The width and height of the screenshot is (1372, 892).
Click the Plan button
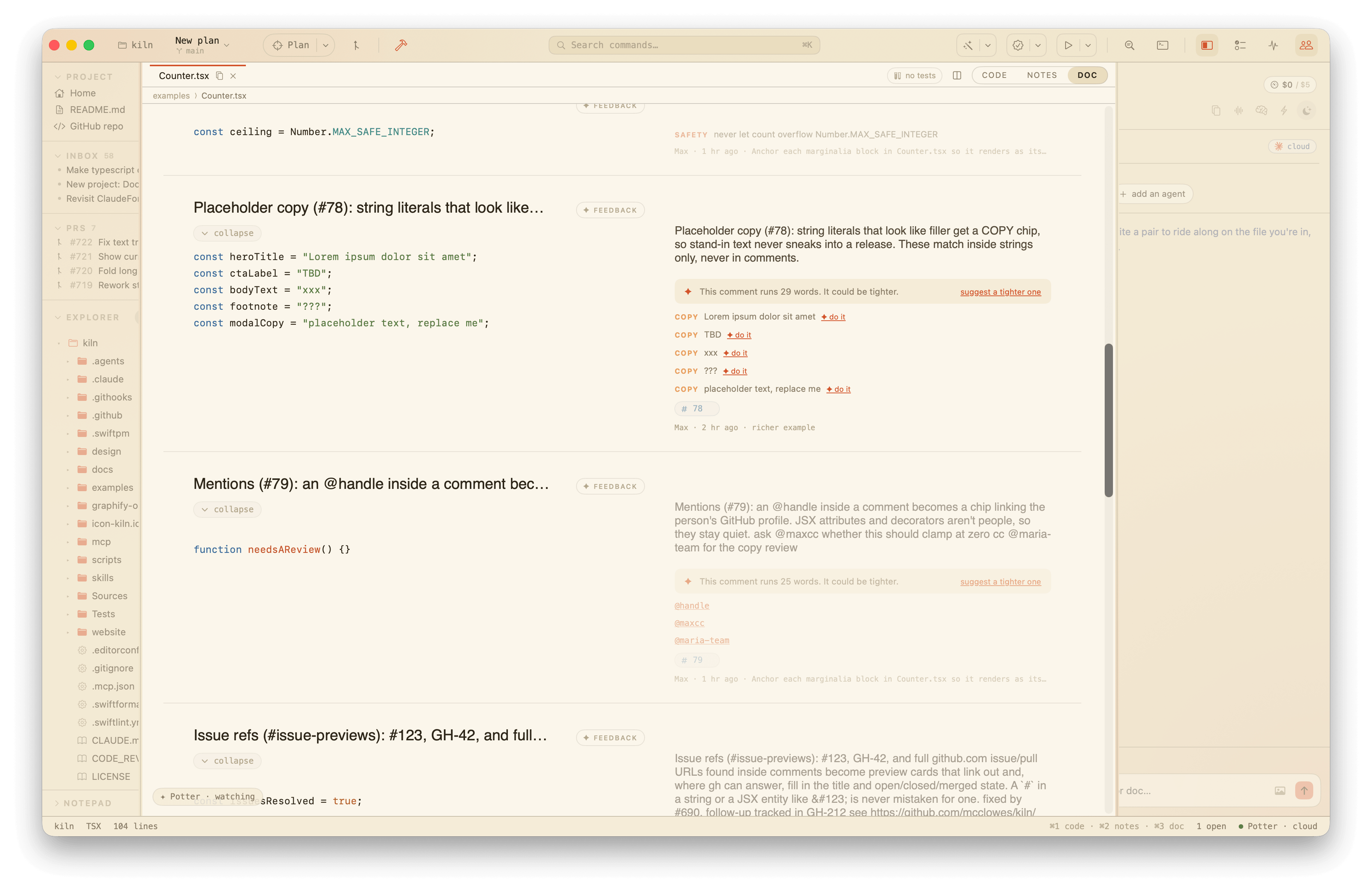click(x=291, y=45)
